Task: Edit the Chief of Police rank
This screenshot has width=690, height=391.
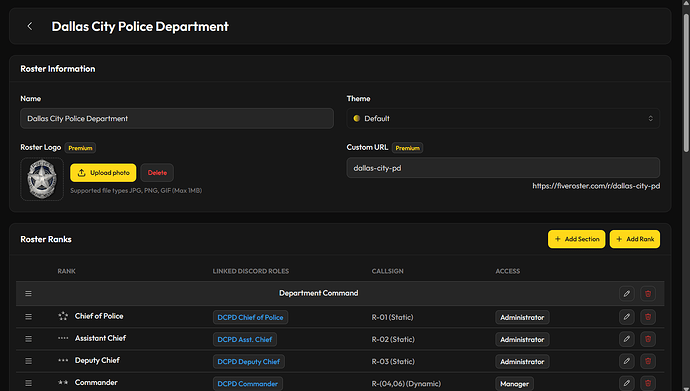Action: (x=627, y=317)
